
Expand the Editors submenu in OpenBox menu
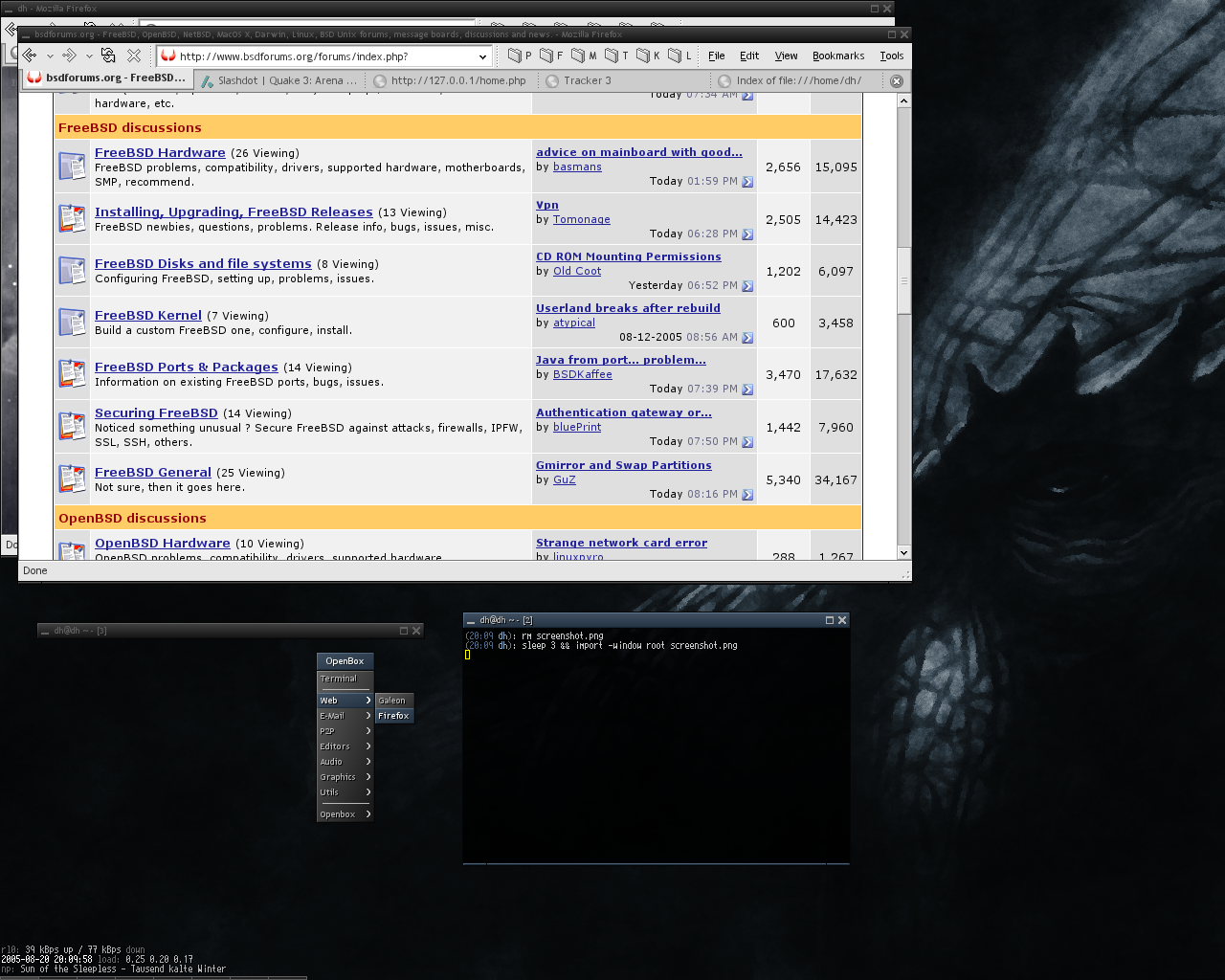coord(345,746)
